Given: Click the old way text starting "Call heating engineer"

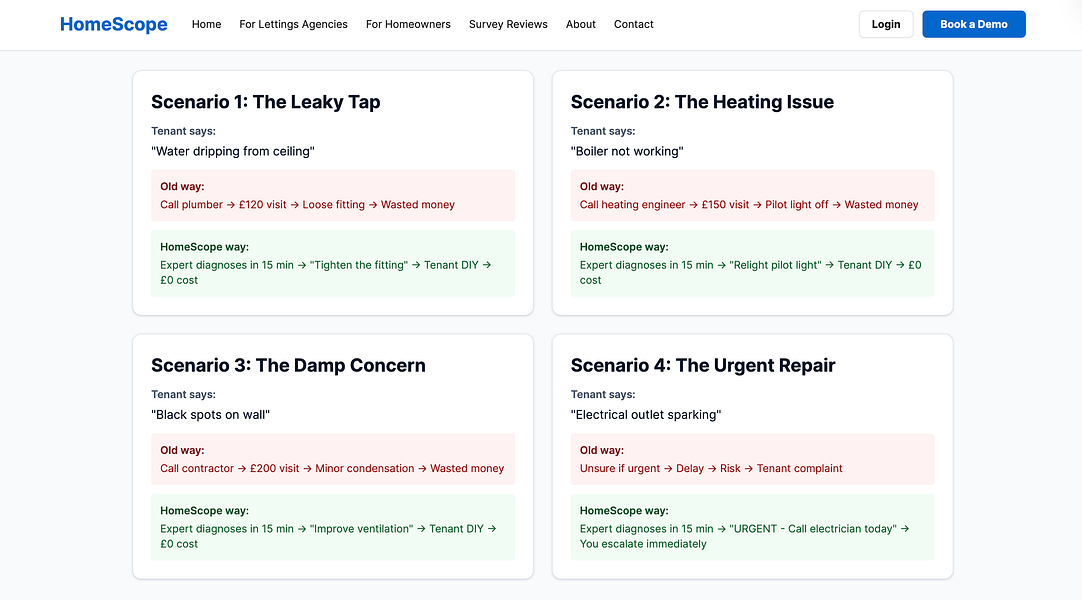Looking at the screenshot, I should [x=749, y=205].
